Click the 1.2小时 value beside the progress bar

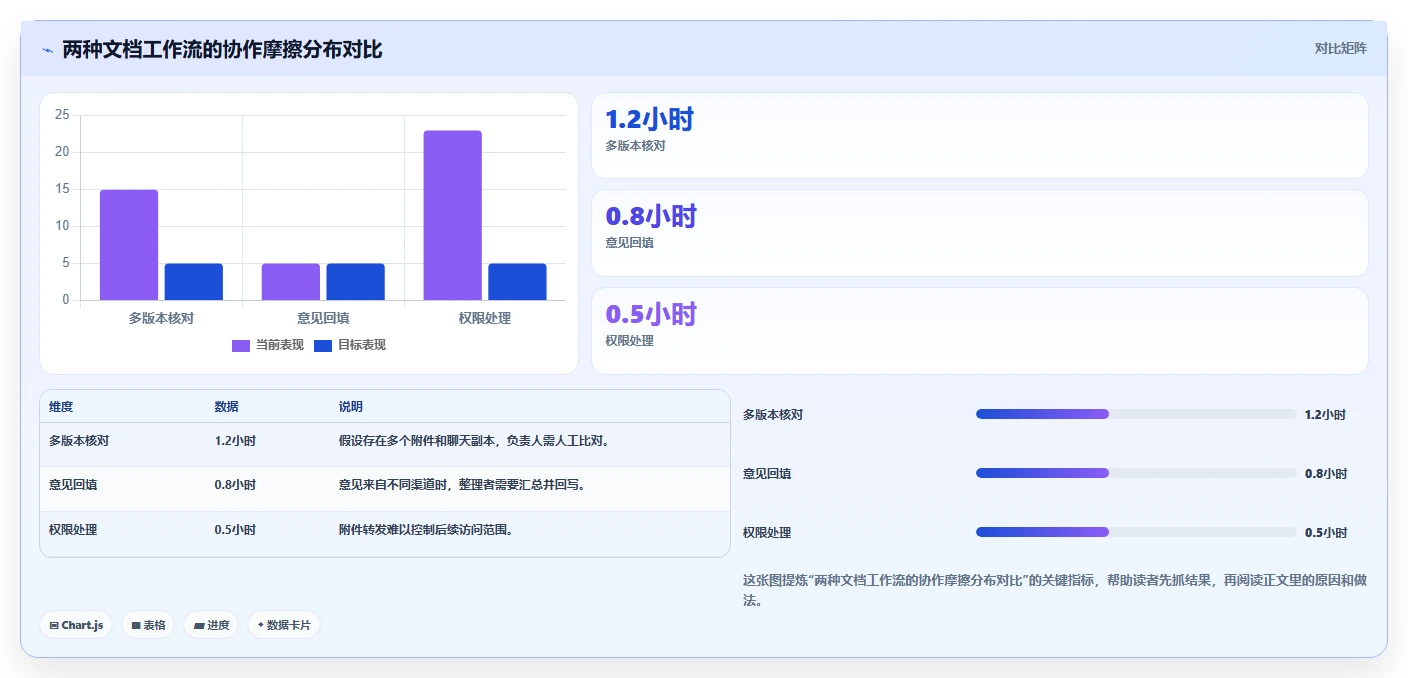pyautogui.click(x=1325, y=415)
